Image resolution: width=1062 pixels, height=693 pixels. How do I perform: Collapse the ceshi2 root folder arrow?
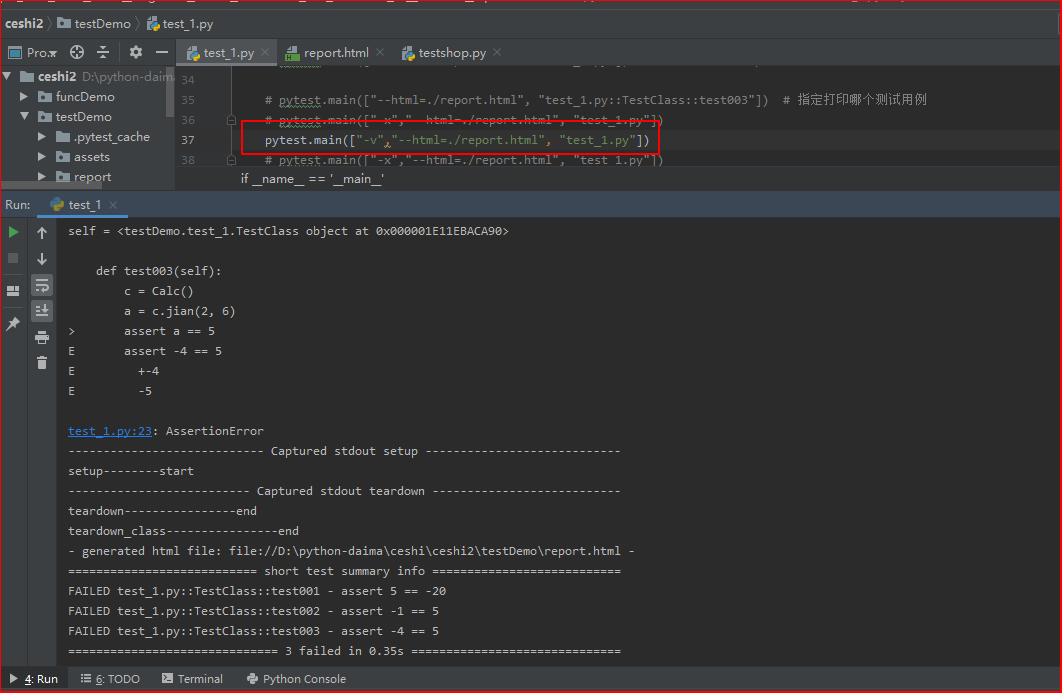pos(7,76)
